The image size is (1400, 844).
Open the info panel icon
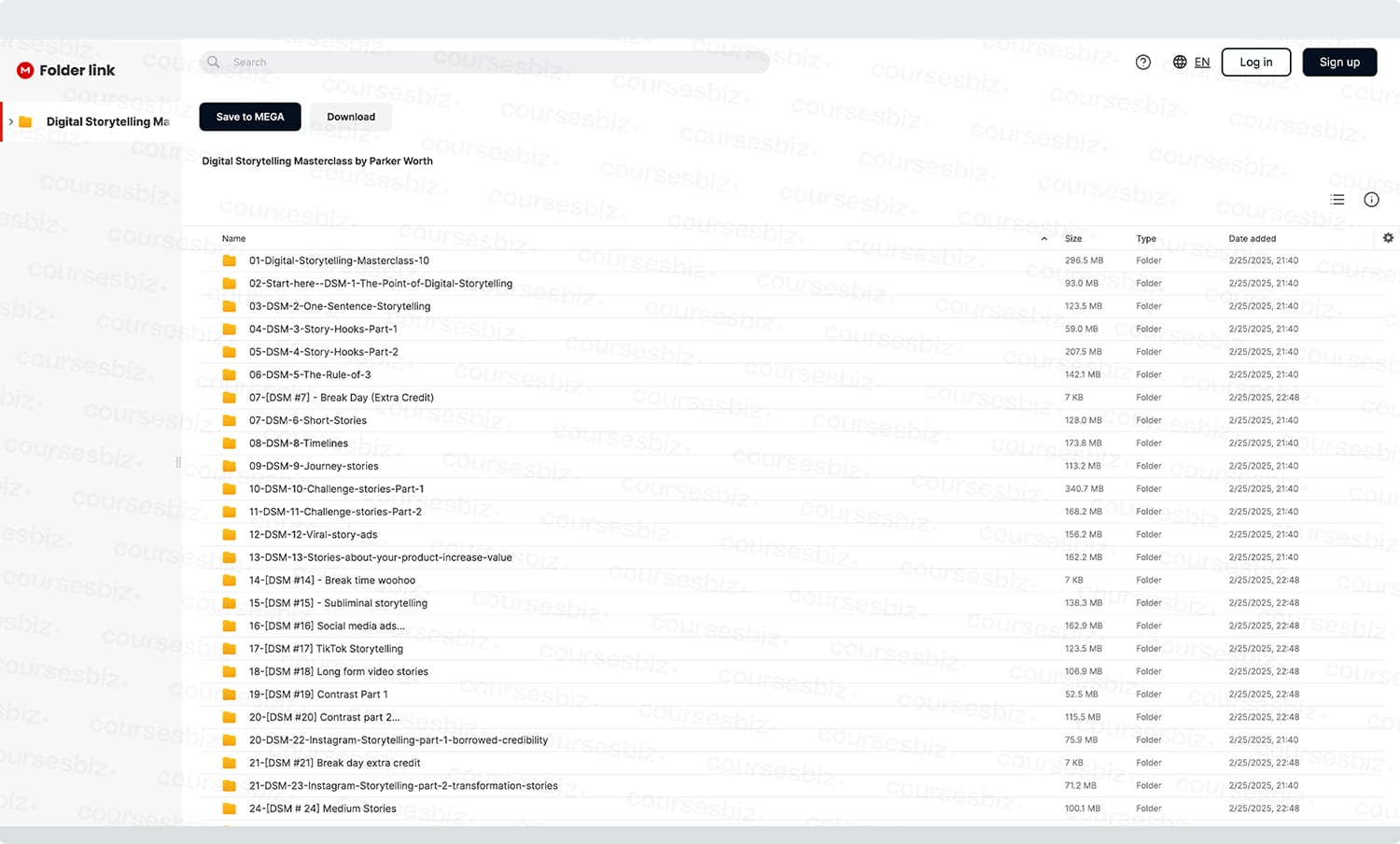[x=1371, y=200]
